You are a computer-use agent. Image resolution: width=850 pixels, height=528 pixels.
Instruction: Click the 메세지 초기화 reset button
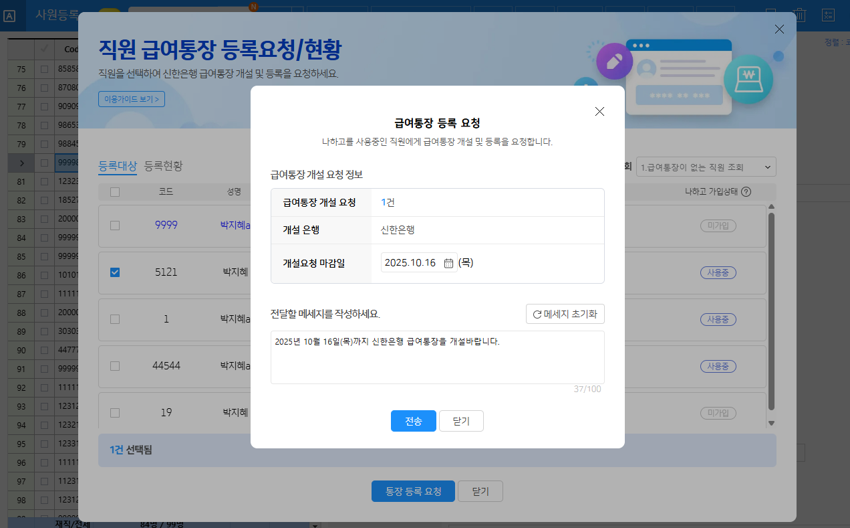coord(565,314)
